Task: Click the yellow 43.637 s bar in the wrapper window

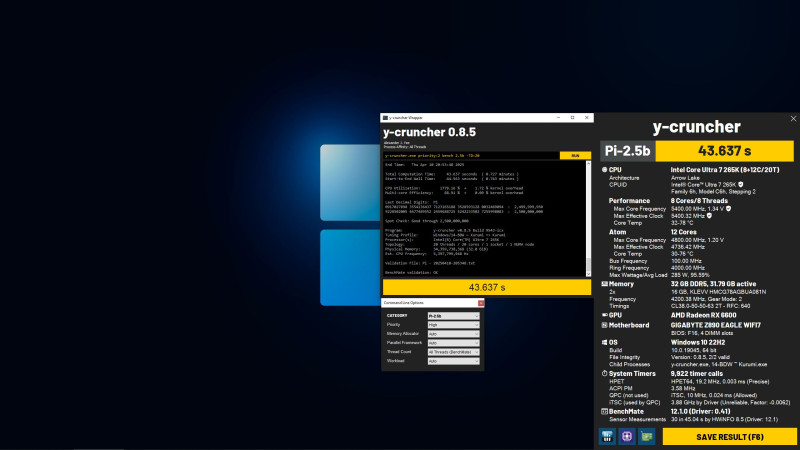Action: click(487, 287)
